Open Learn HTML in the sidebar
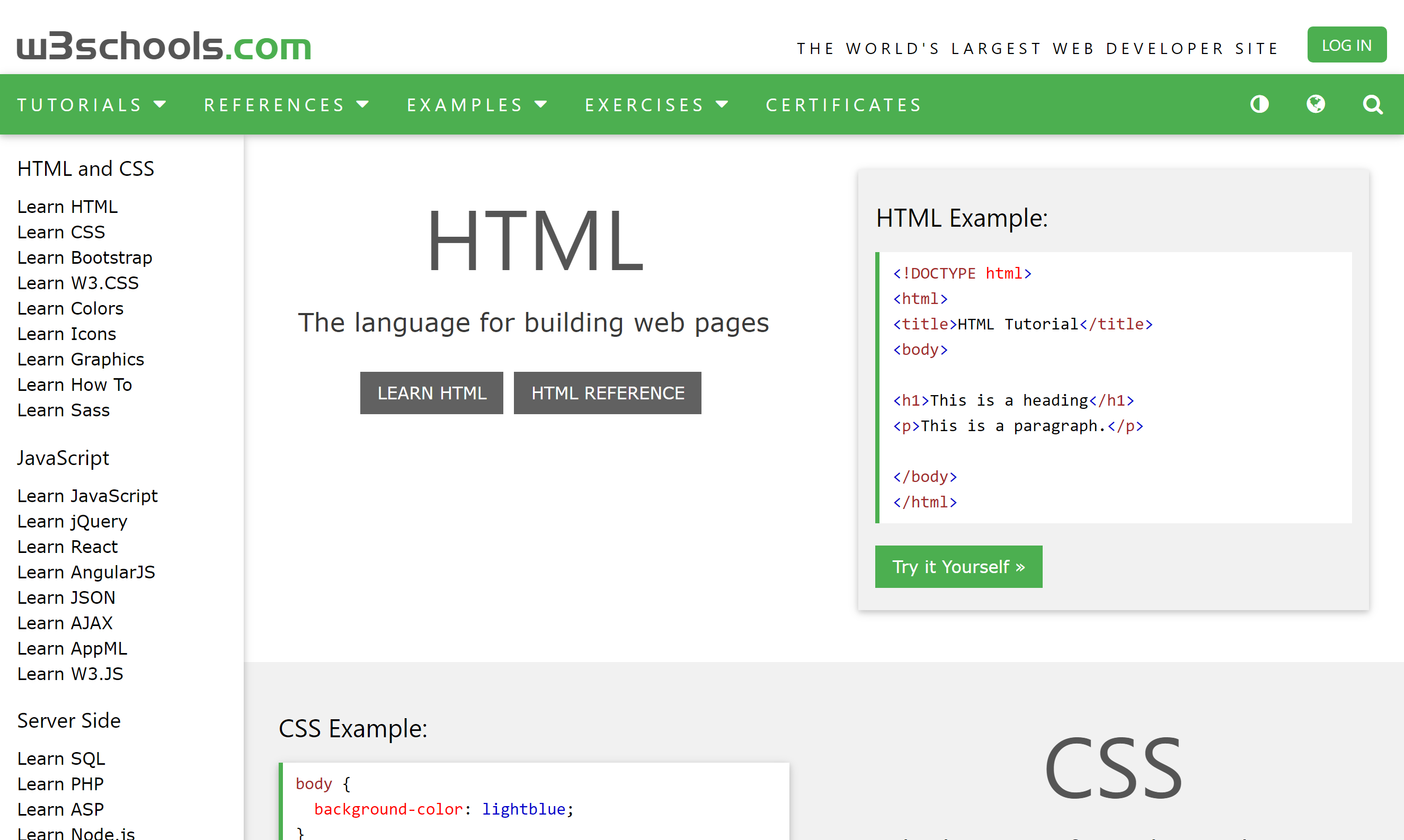The image size is (1404, 840). point(67,207)
